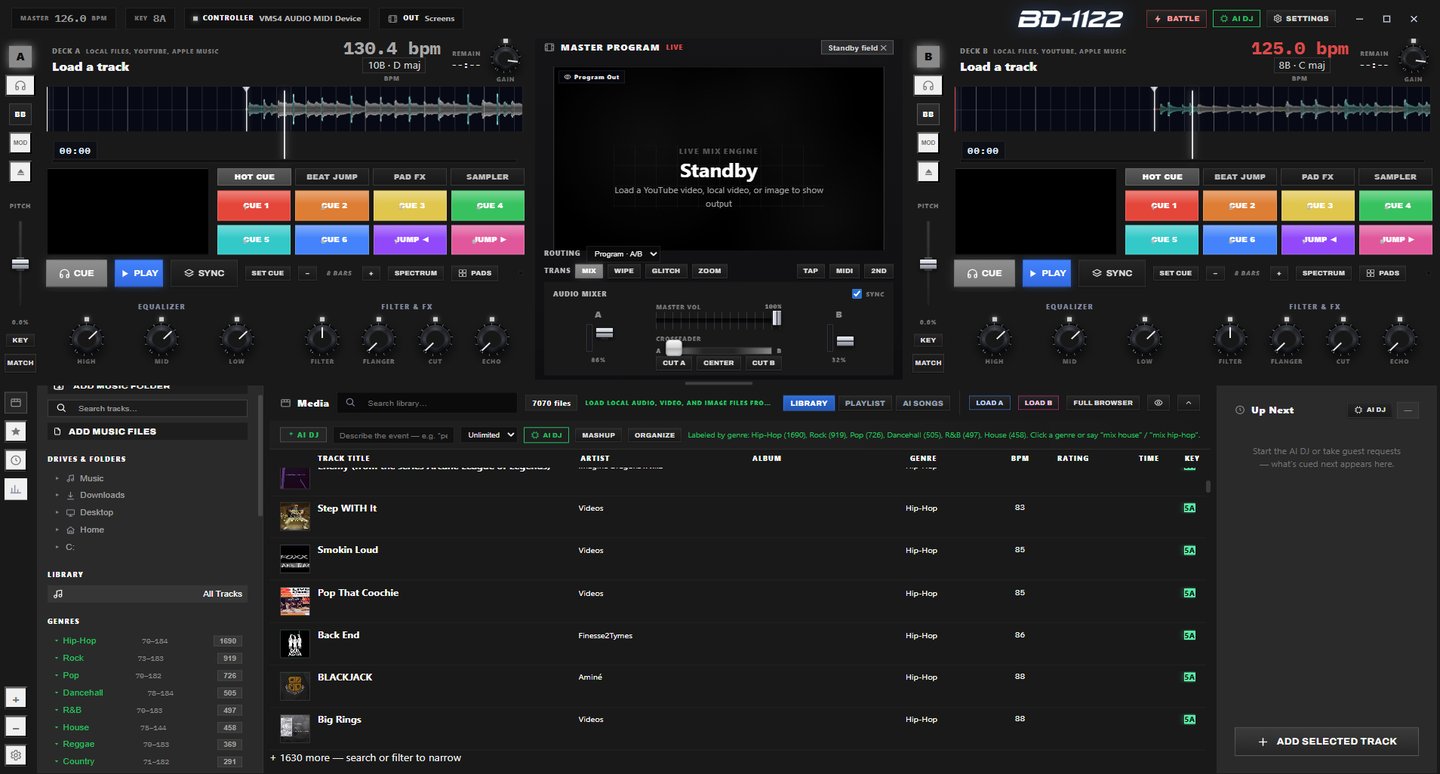The height and width of the screenshot is (774, 1440).
Task: Click Load A button in library toolbar
Action: 989,403
